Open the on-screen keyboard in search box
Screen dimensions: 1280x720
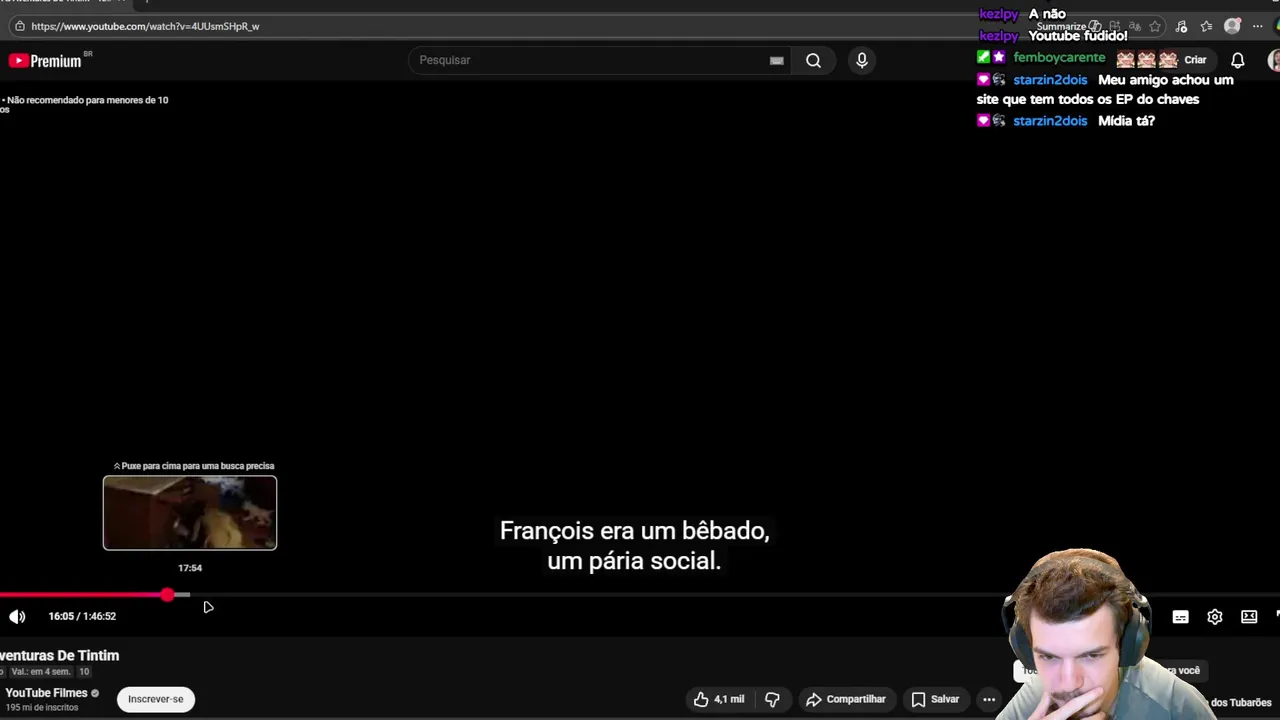tap(776, 60)
